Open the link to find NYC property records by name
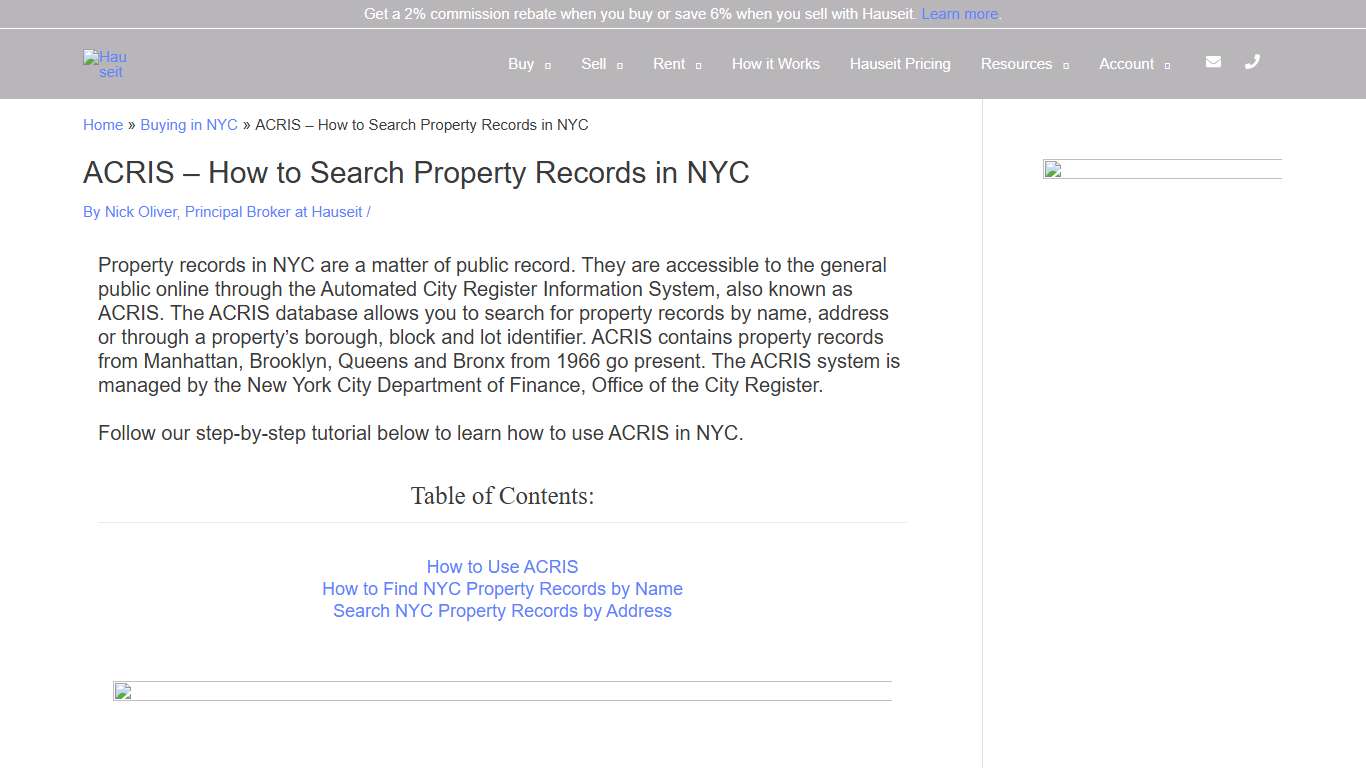Screen dimensions: 1366x768 pyautogui.click(x=502, y=589)
